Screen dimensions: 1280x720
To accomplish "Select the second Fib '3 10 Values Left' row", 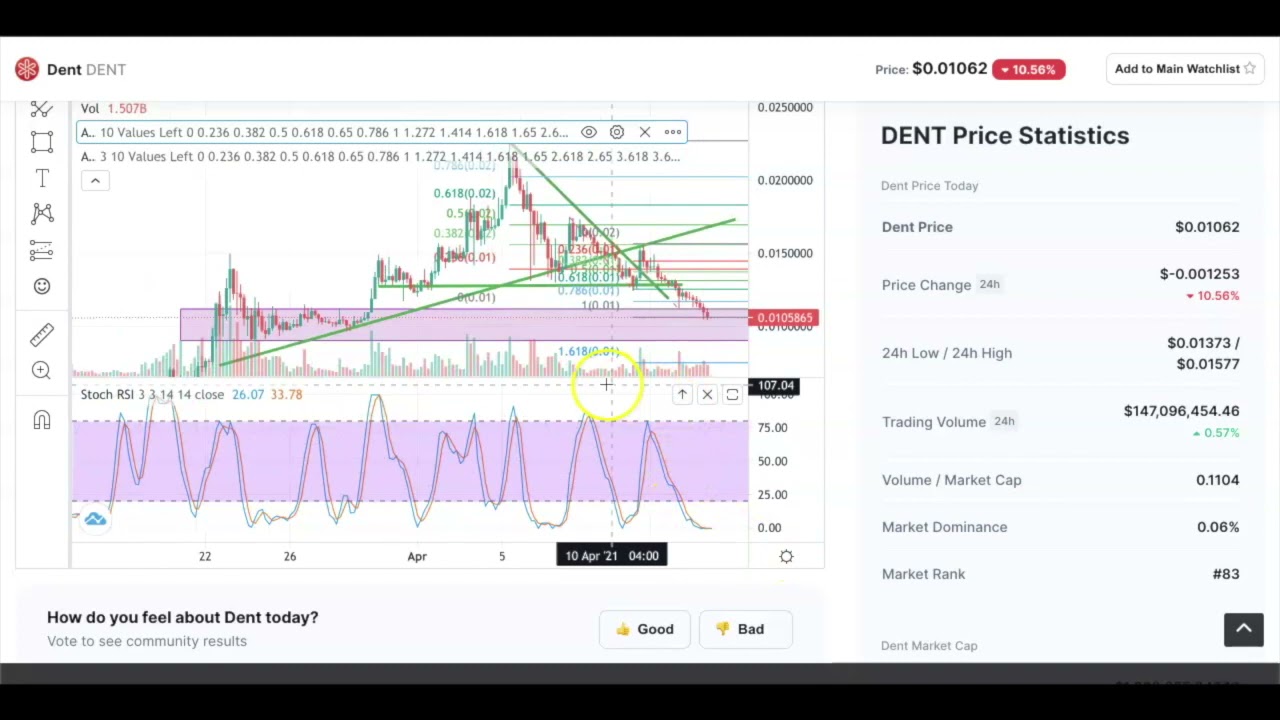I will point(380,156).
